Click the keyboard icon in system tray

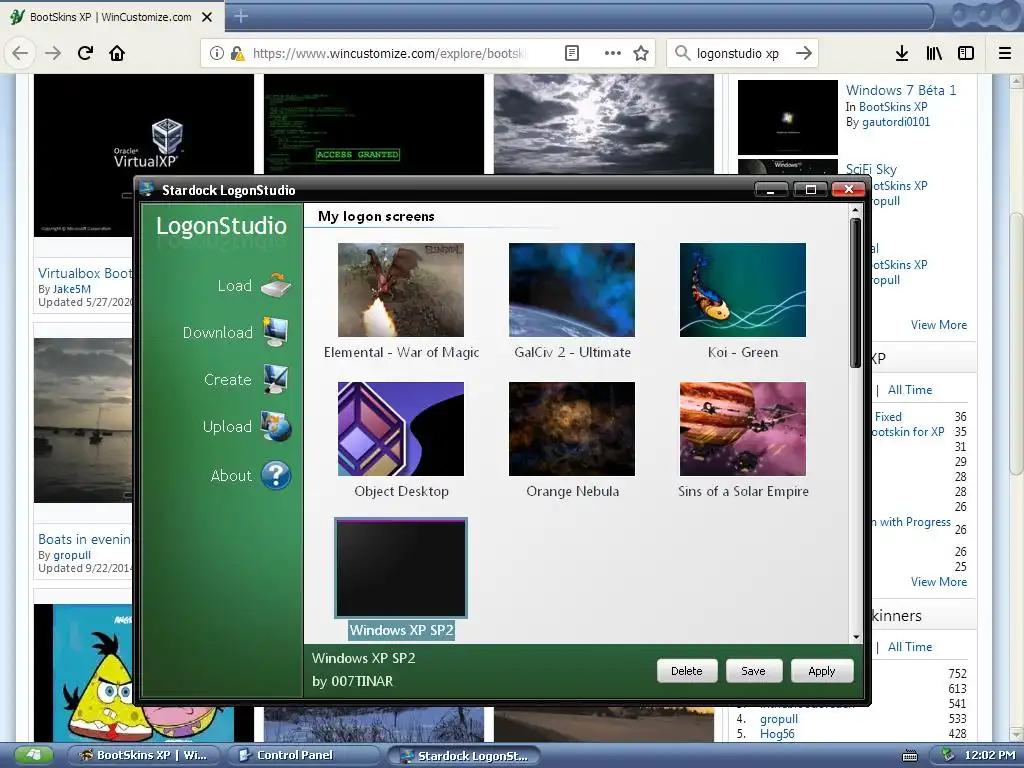[x=910, y=756]
